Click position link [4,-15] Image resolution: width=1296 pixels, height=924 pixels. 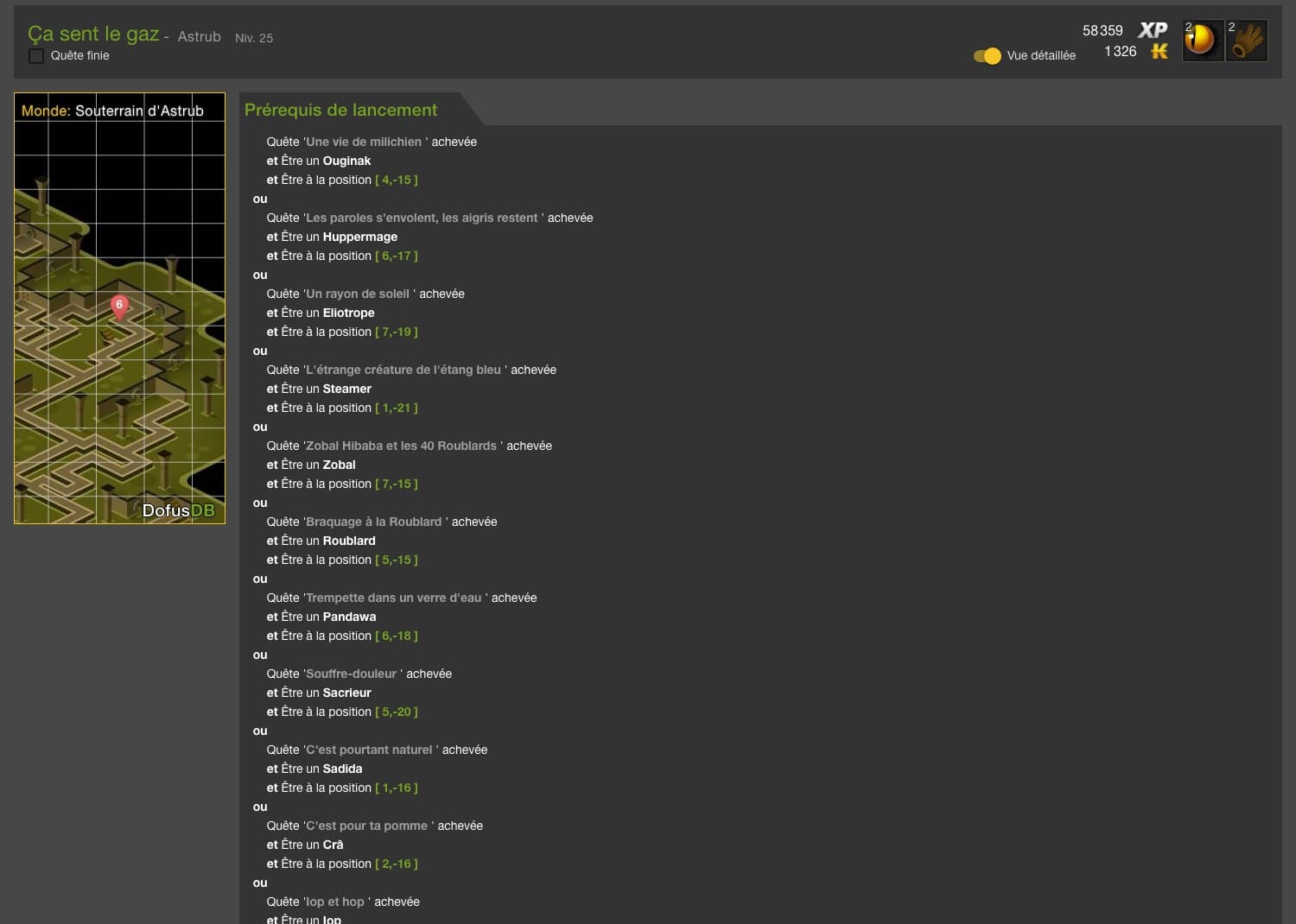397,180
